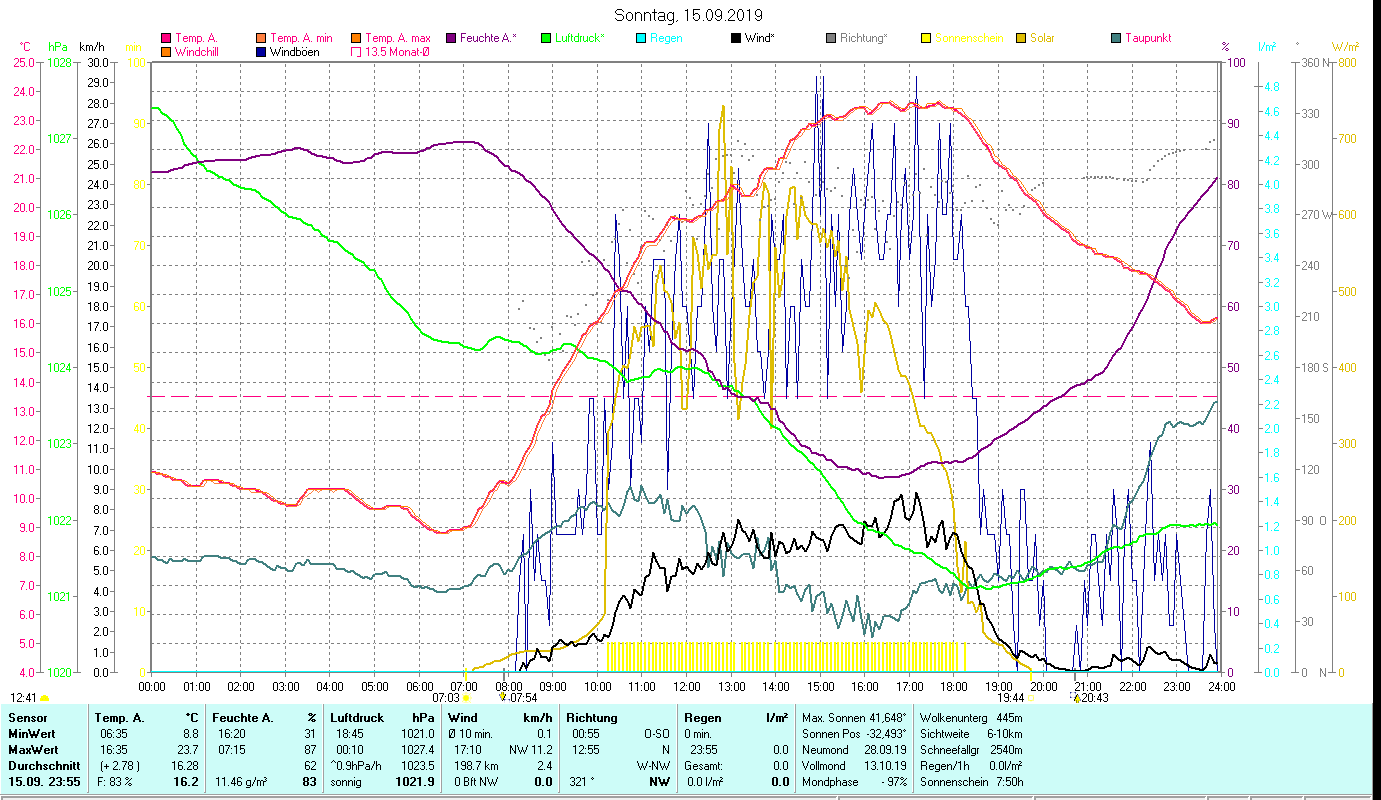Click the 'Windböen' legend label

pyautogui.click(x=295, y=51)
